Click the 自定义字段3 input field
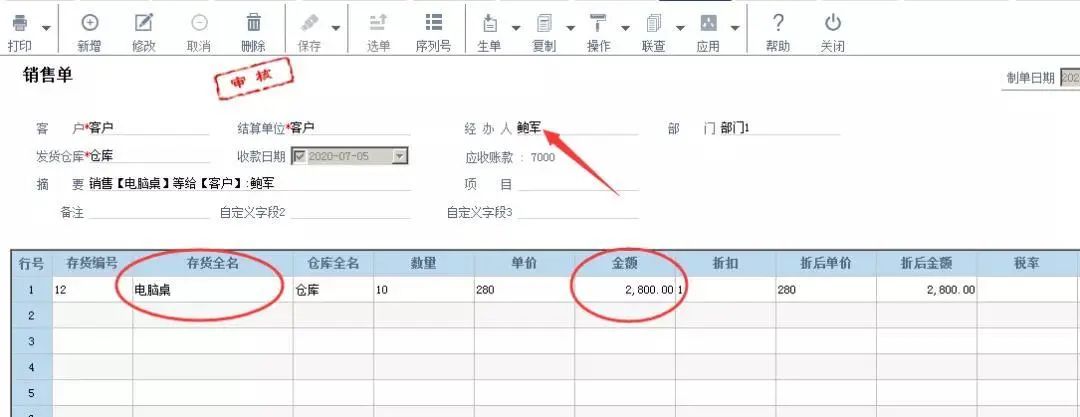1080x417 pixels. (579, 212)
